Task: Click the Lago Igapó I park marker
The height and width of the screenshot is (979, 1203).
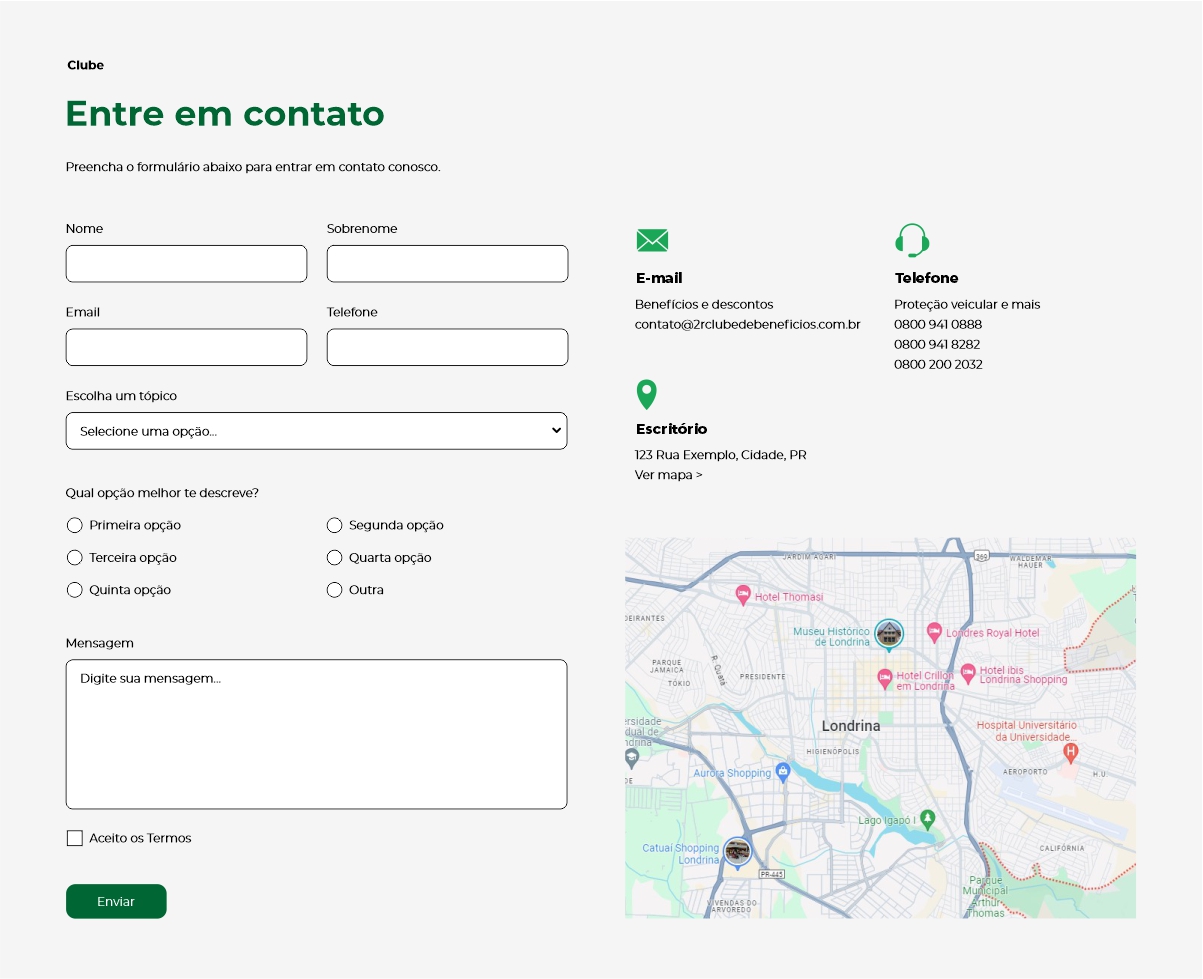Action: pos(927,818)
